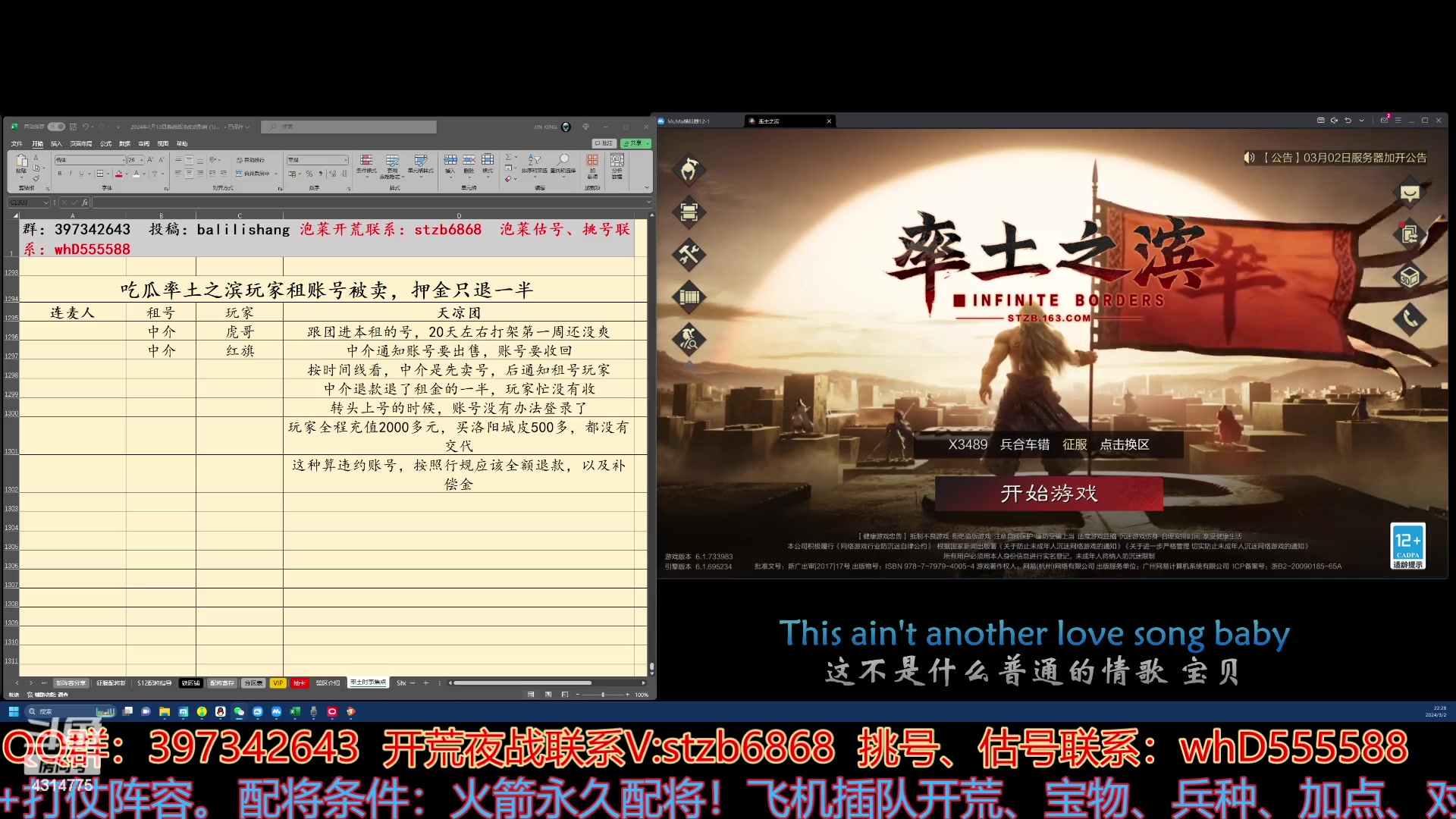Toggle Excel AutoSave switch
This screenshot has width=1456, height=819.
point(56,127)
